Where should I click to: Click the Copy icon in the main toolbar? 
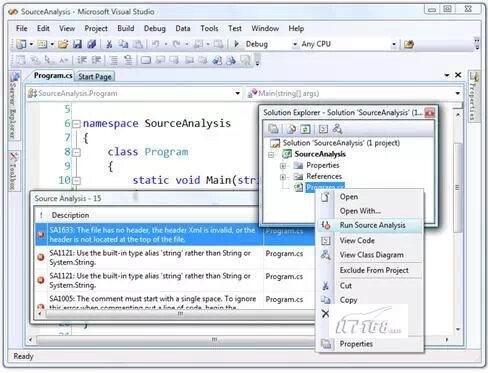(124, 44)
